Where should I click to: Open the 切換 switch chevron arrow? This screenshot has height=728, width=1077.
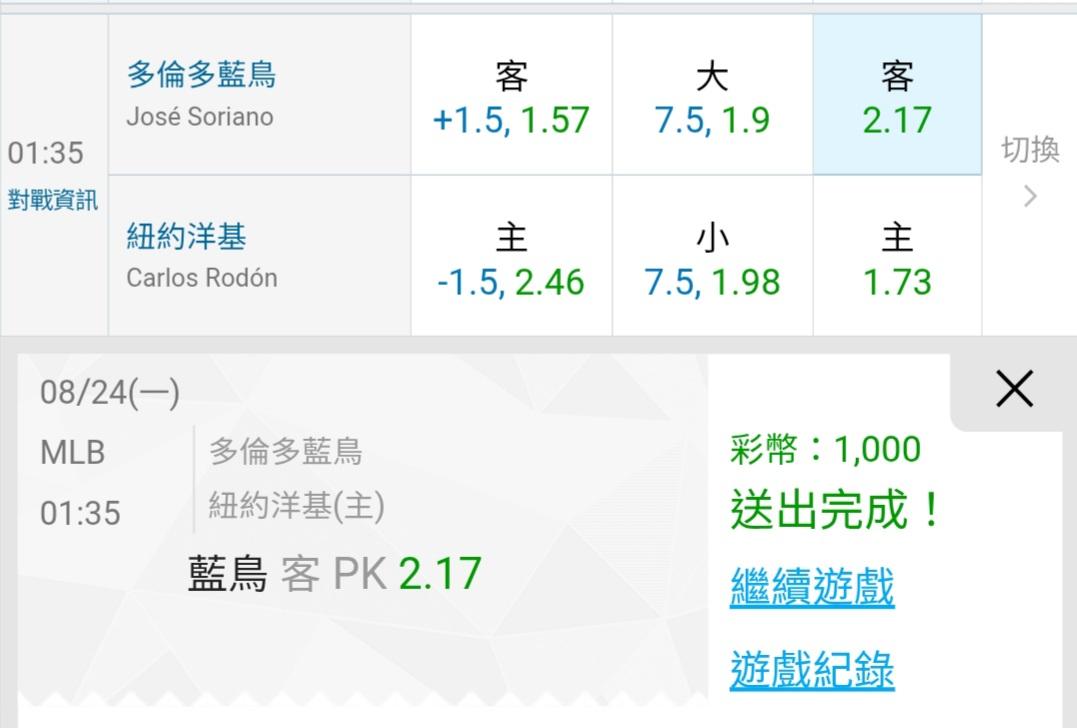coord(1030,196)
